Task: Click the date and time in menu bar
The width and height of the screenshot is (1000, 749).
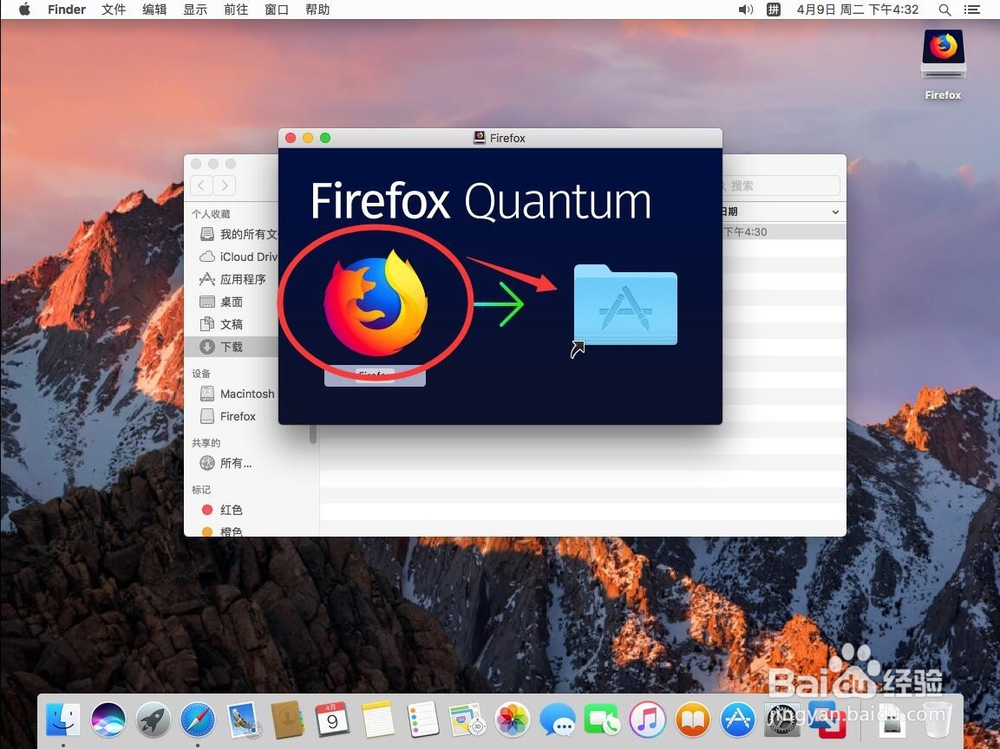Action: 858,10
